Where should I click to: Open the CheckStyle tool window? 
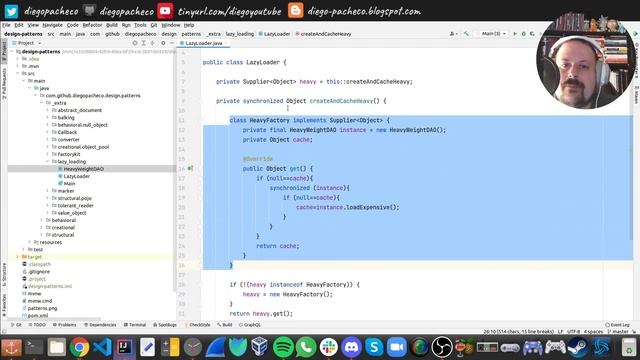pos(197,325)
